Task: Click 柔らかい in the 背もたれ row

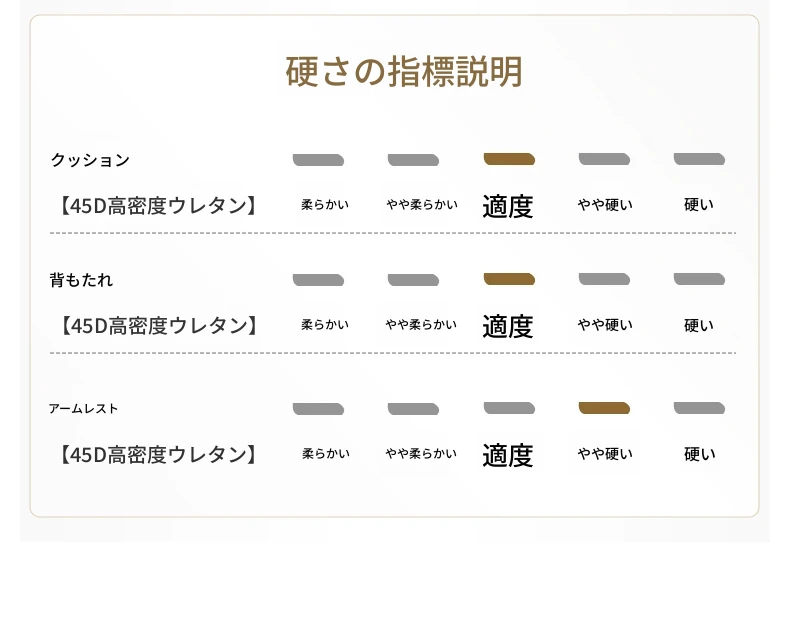Action: [325, 325]
